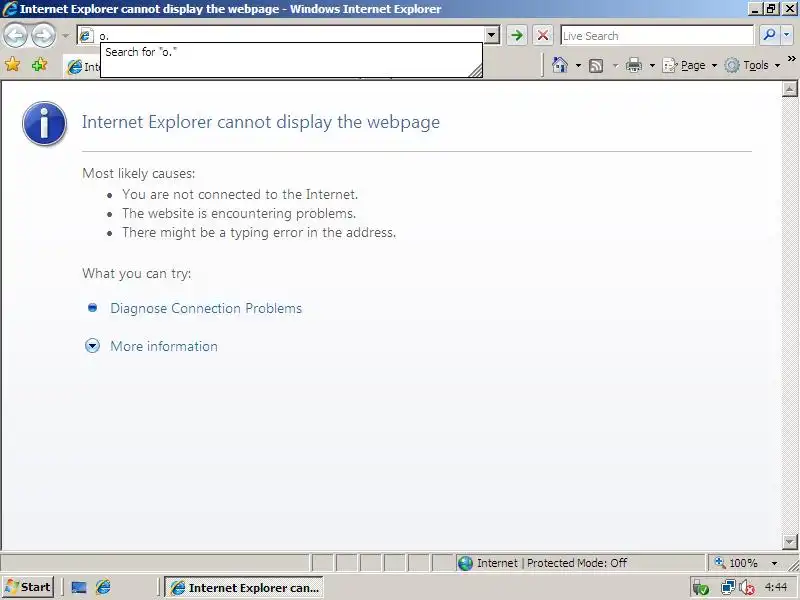
Task: Open the Favorites Center star icon
Action: (13, 65)
